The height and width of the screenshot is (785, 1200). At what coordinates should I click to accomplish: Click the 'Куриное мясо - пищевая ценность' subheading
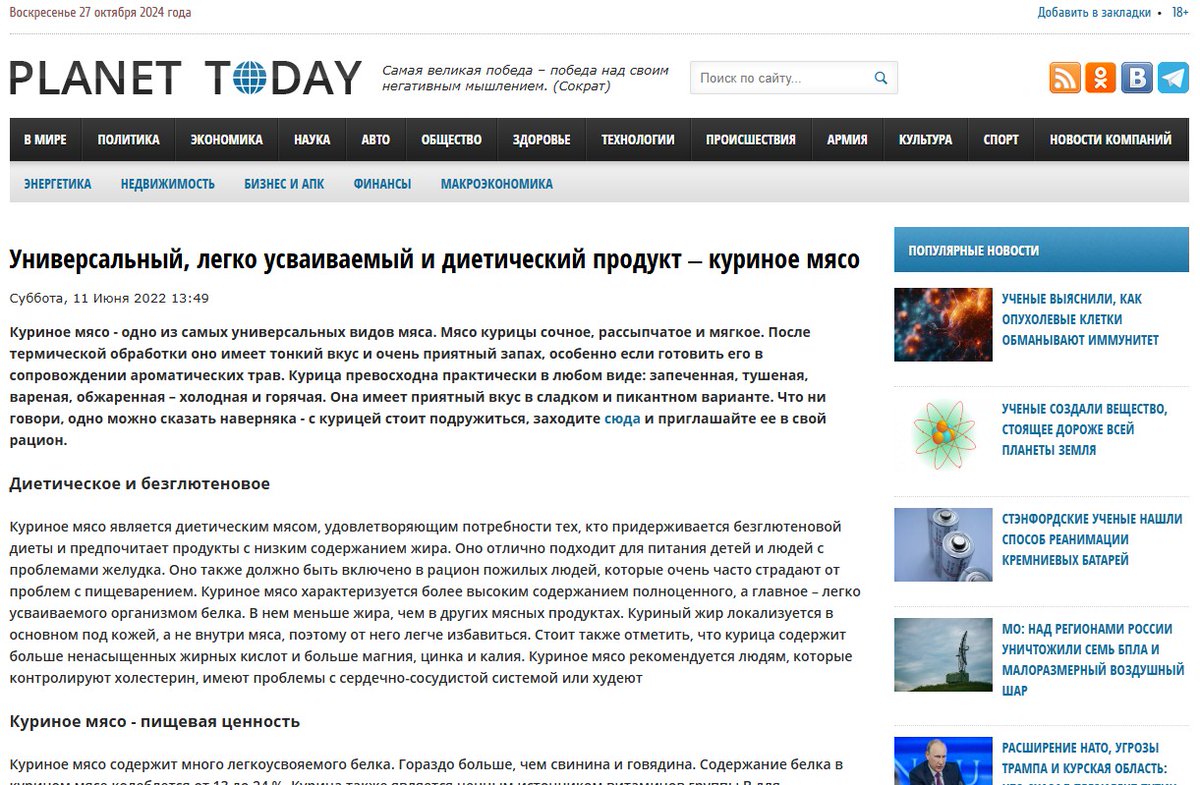pos(154,721)
